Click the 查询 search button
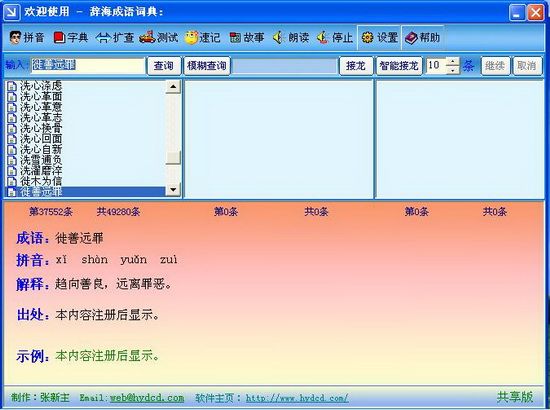 point(164,66)
